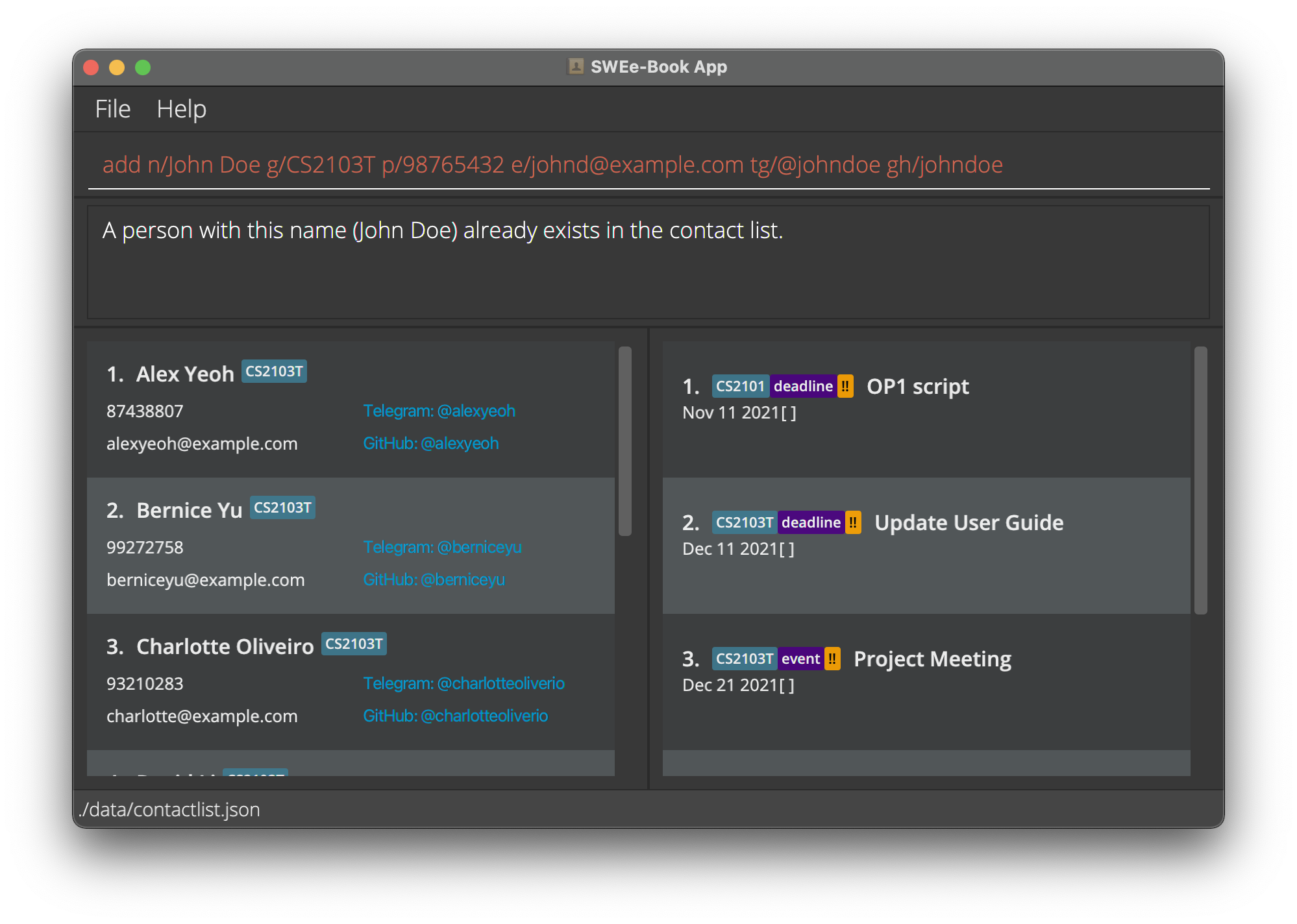Click the CS2101 tag on OP1 script

740,387
